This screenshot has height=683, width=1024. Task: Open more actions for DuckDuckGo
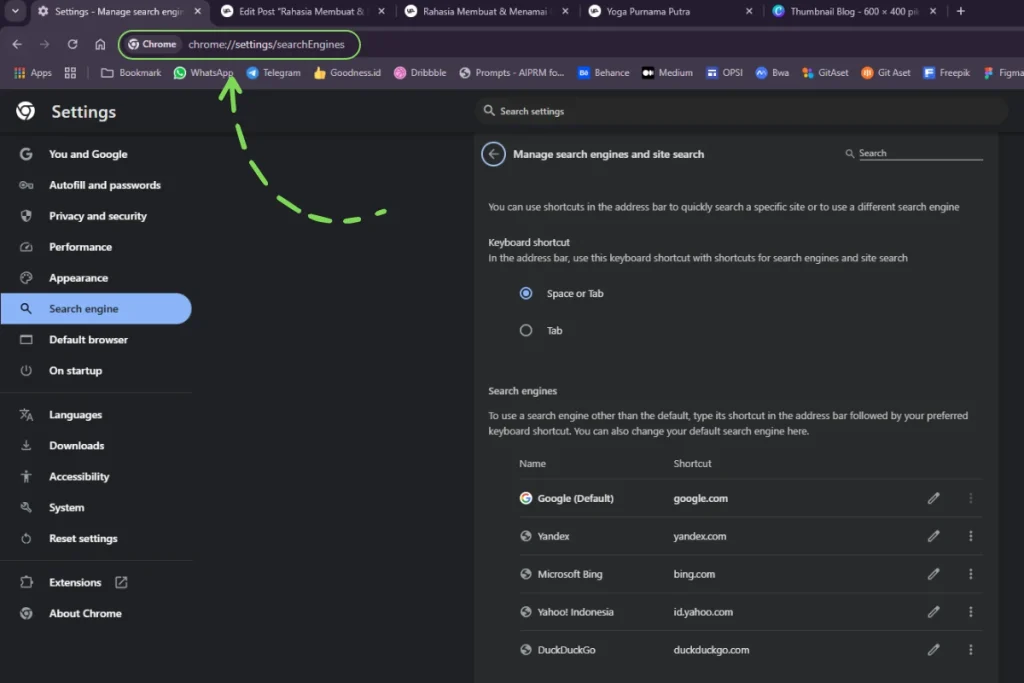[970, 649]
